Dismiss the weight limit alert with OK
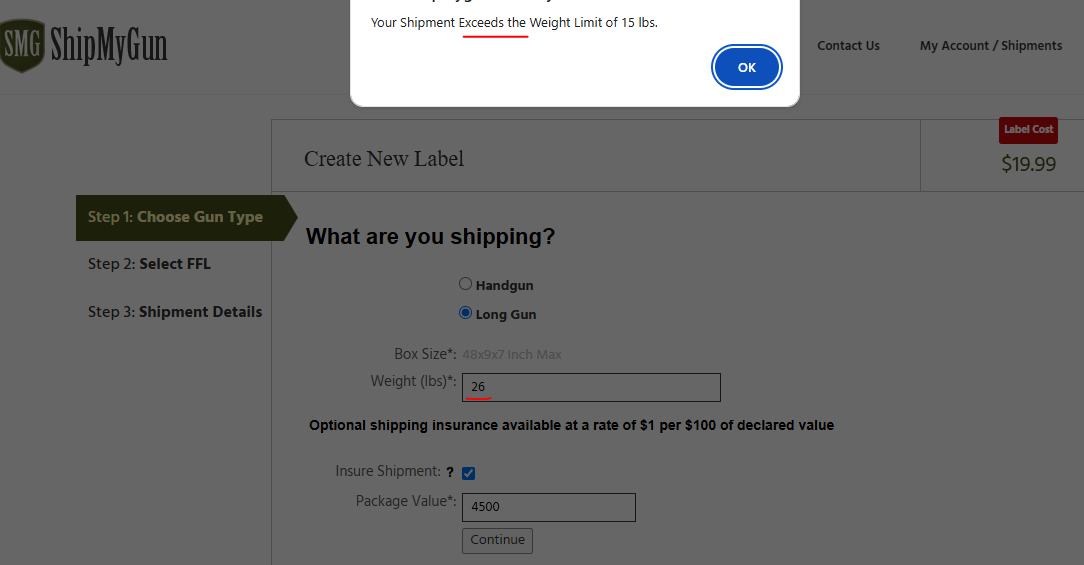Screen dimensions: 1084x565 tap(746, 68)
